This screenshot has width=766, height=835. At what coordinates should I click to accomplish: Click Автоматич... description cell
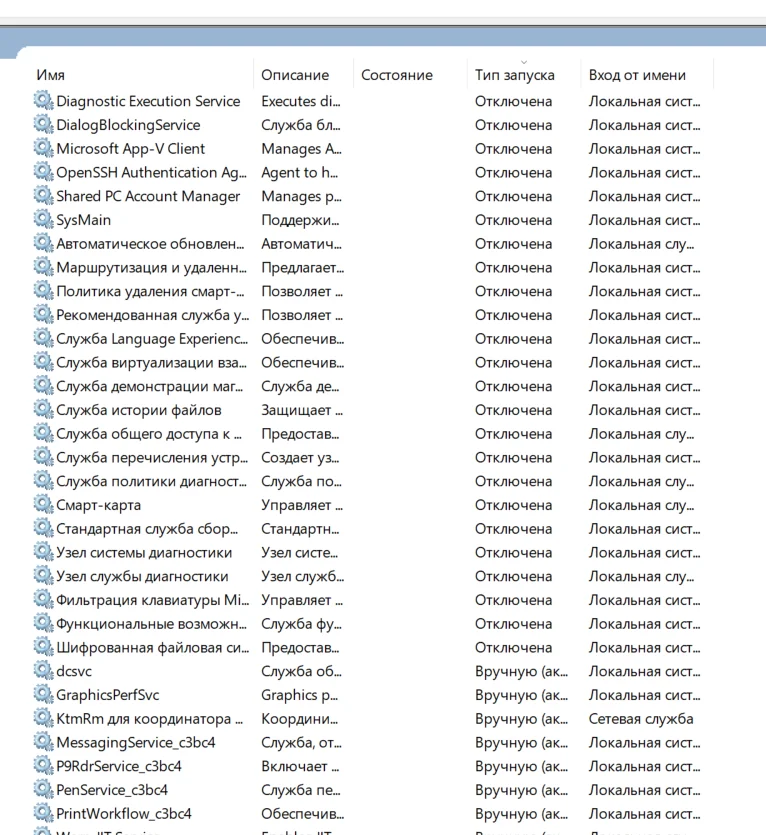(x=301, y=244)
